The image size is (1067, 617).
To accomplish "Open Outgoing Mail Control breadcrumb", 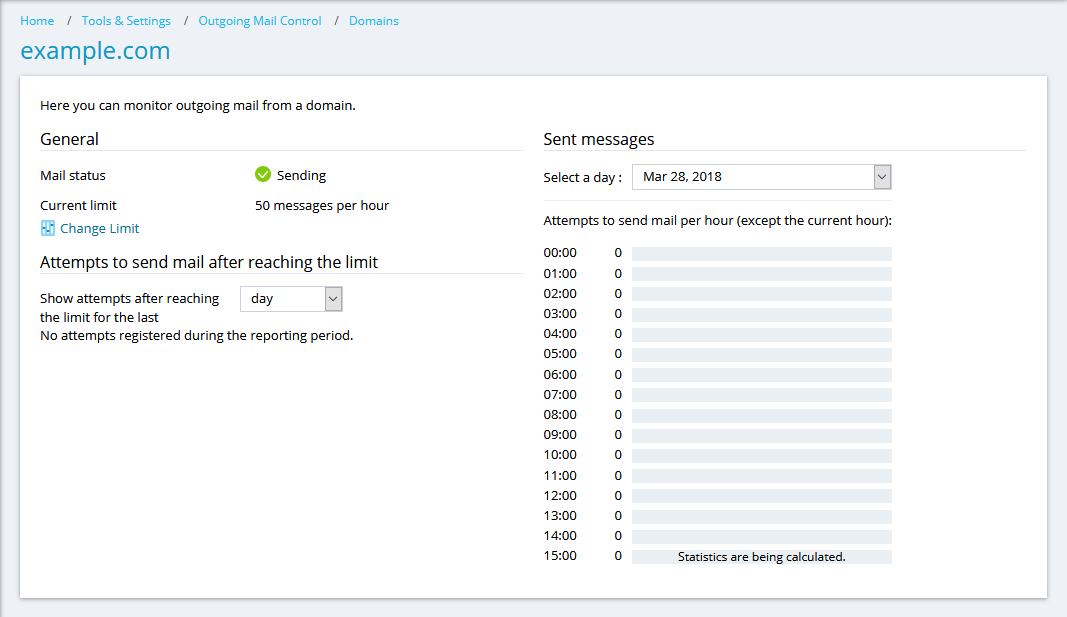I will click(260, 20).
